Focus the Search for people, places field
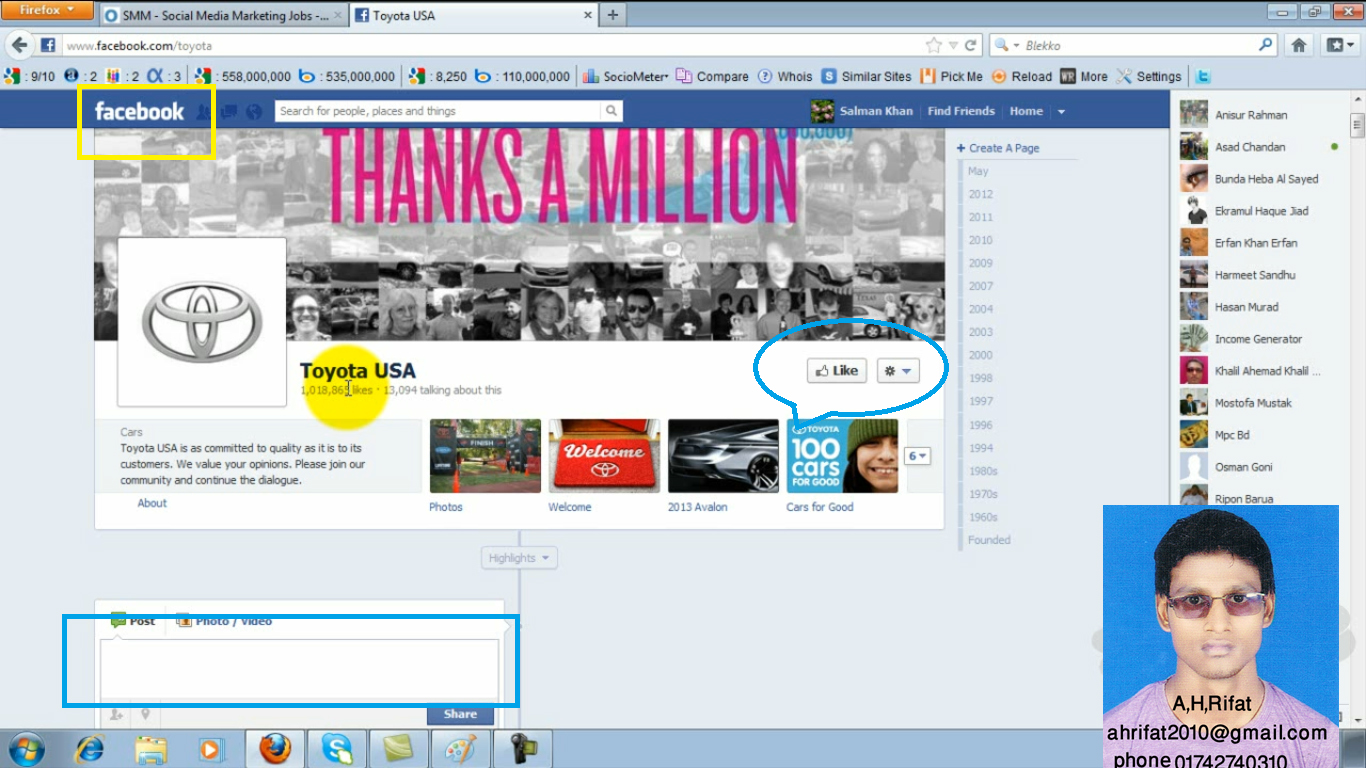Image resolution: width=1366 pixels, height=768 pixels. 438,111
